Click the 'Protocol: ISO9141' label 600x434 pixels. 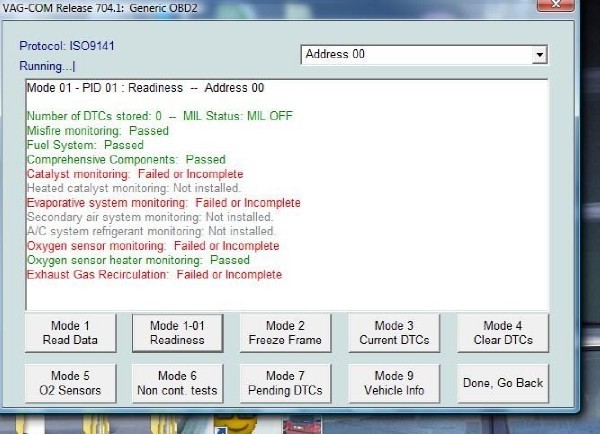67,46
